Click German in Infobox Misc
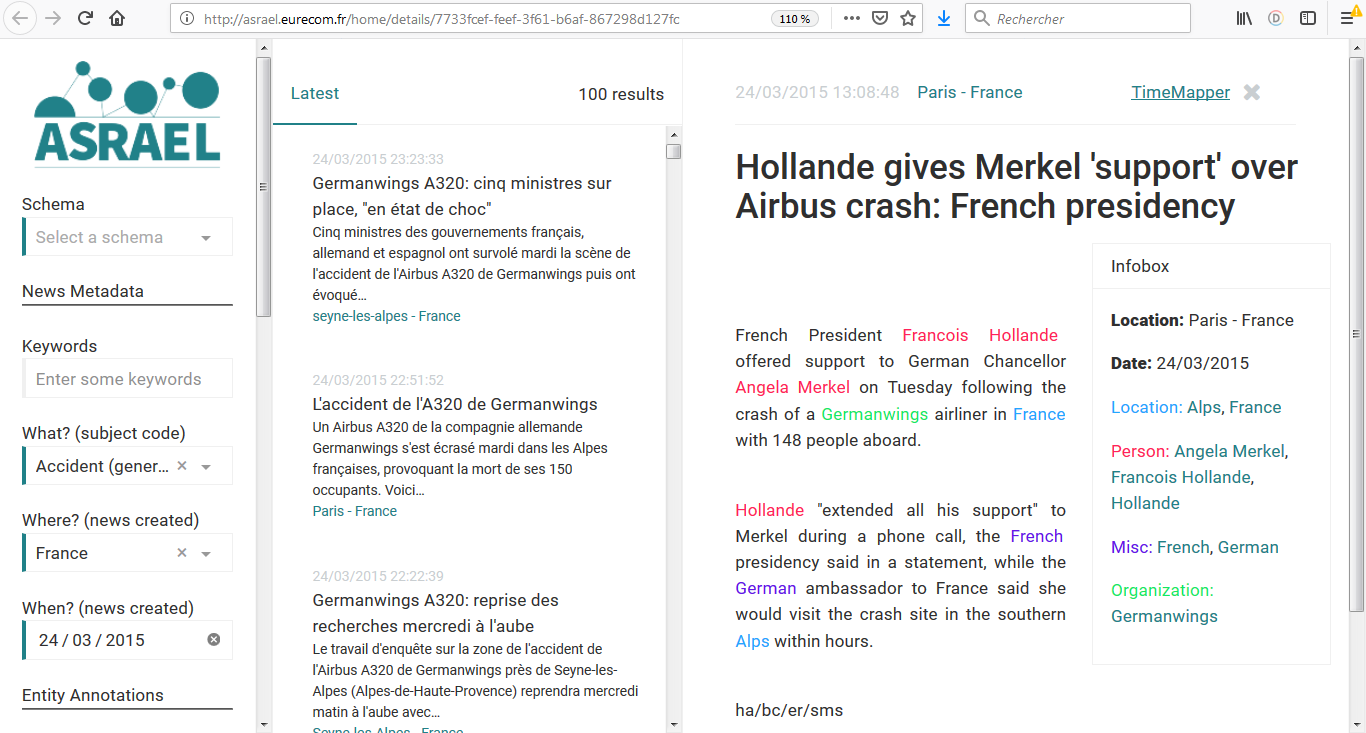This screenshot has height=733, width=1366. [x=1248, y=547]
